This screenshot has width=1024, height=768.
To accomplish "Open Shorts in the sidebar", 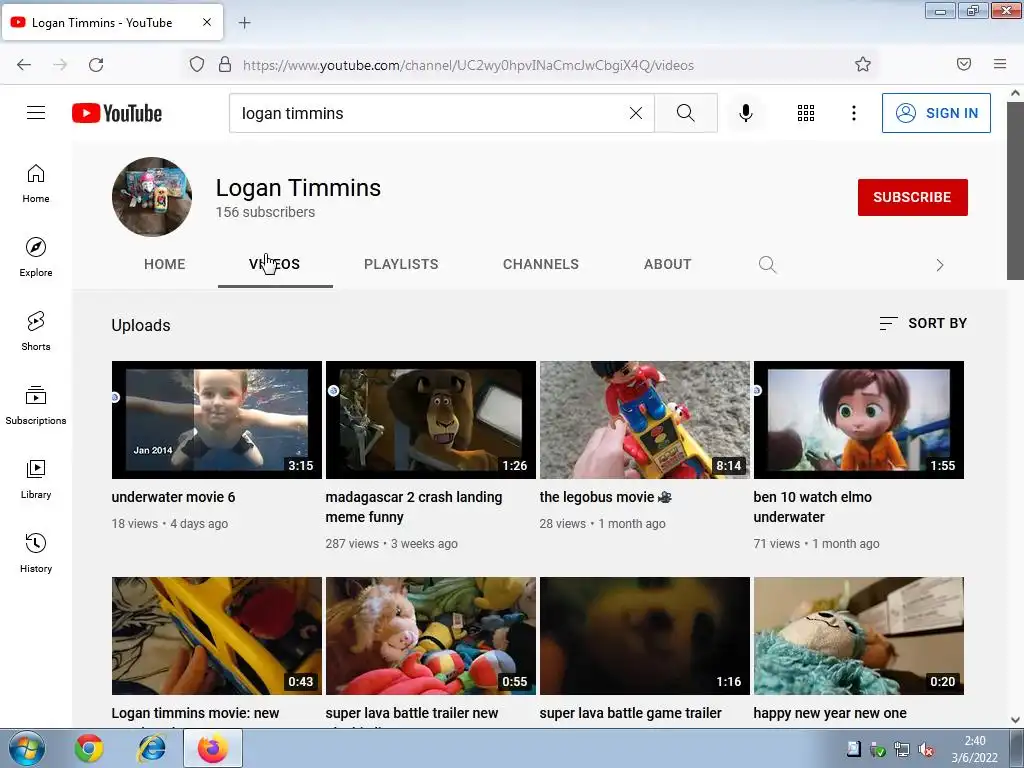I will tap(36, 331).
